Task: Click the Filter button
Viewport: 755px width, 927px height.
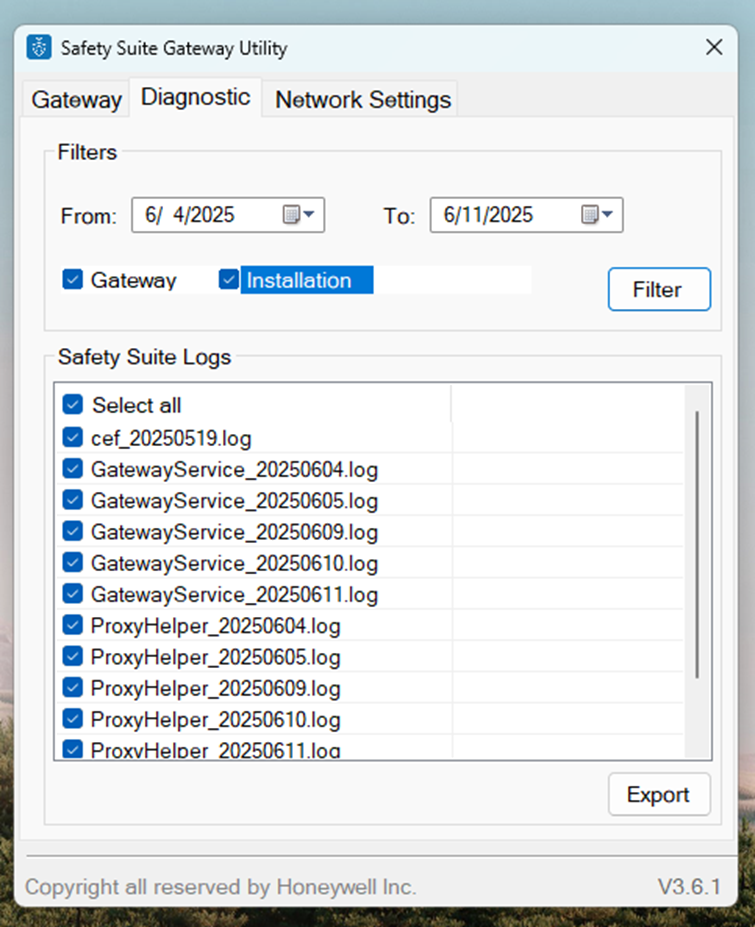Action: pos(659,289)
